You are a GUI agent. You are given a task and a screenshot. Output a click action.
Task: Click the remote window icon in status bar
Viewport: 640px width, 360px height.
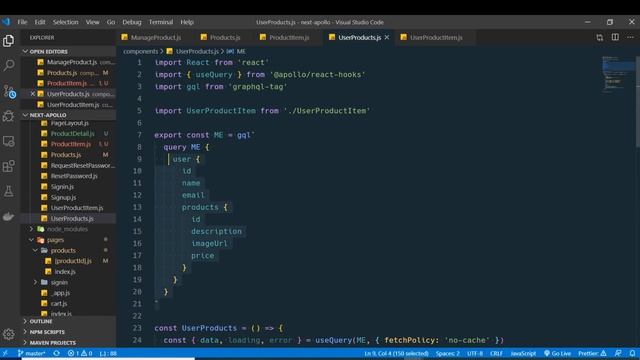tap(5, 353)
